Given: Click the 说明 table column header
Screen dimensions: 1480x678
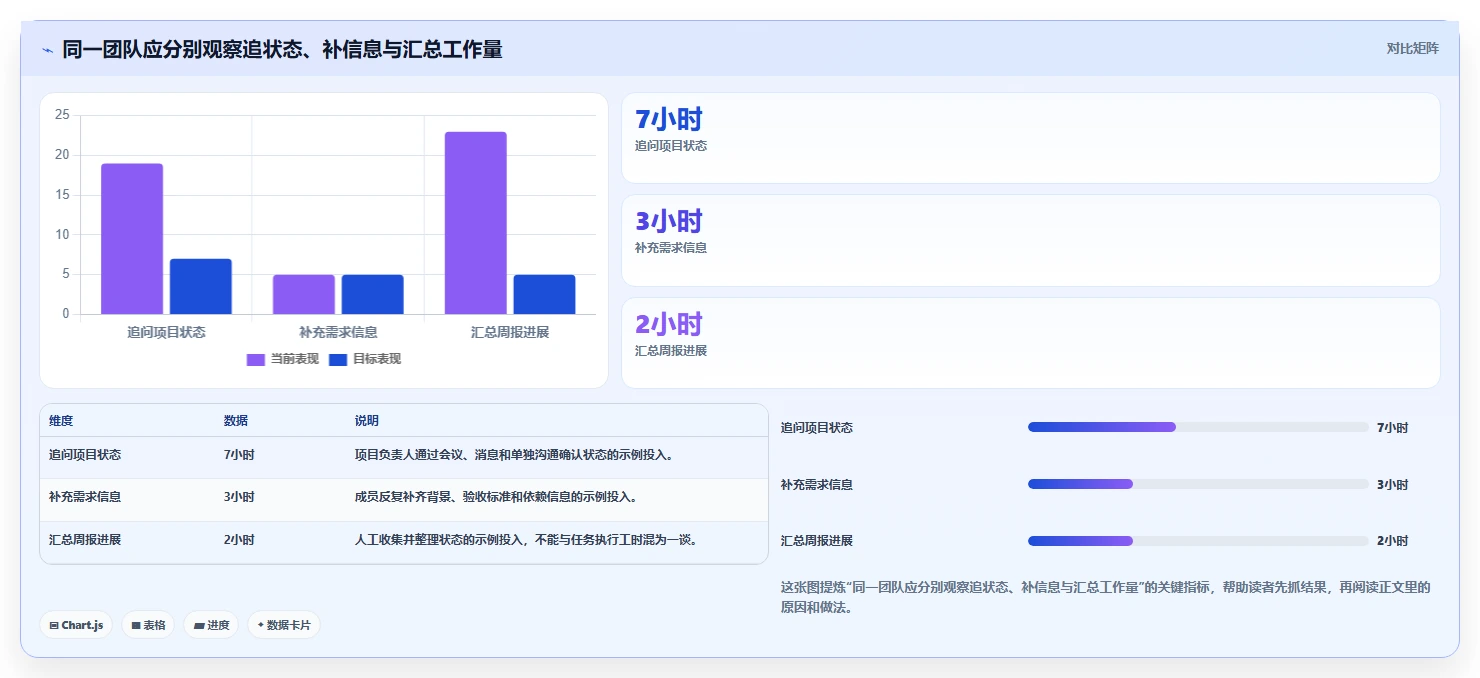Looking at the screenshot, I should coord(367,421).
